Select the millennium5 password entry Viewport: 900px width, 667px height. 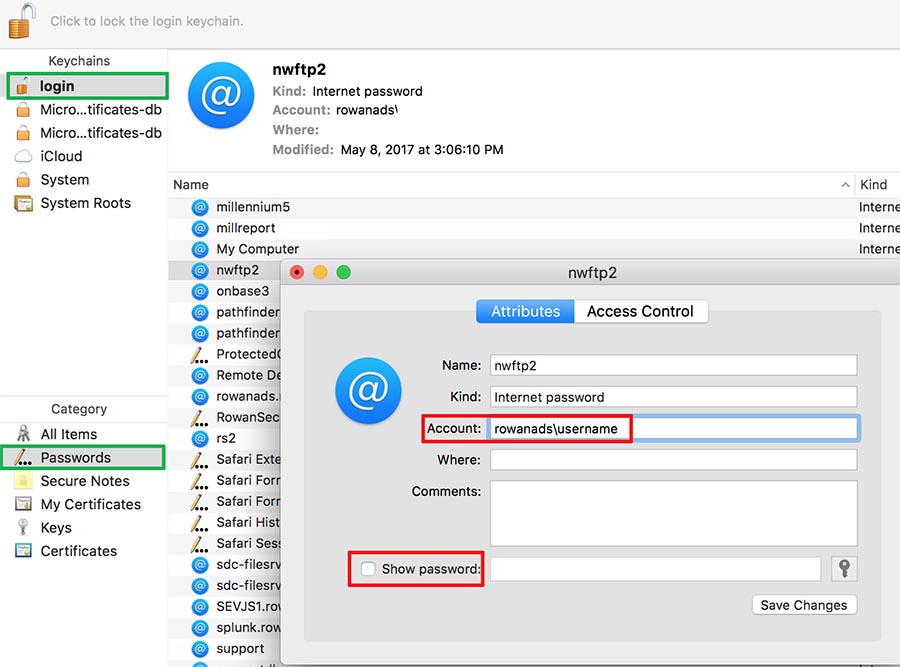(x=253, y=207)
